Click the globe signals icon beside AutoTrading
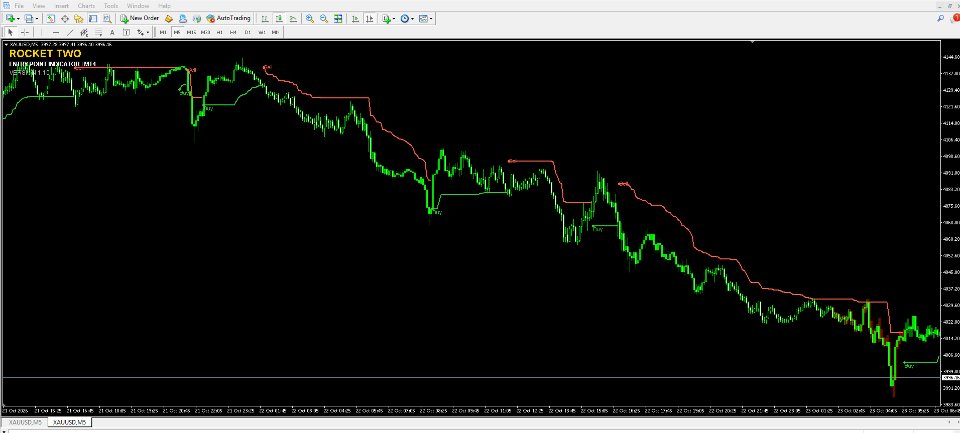Image resolution: width=960 pixels, height=433 pixels. click(x=197, y=18)
